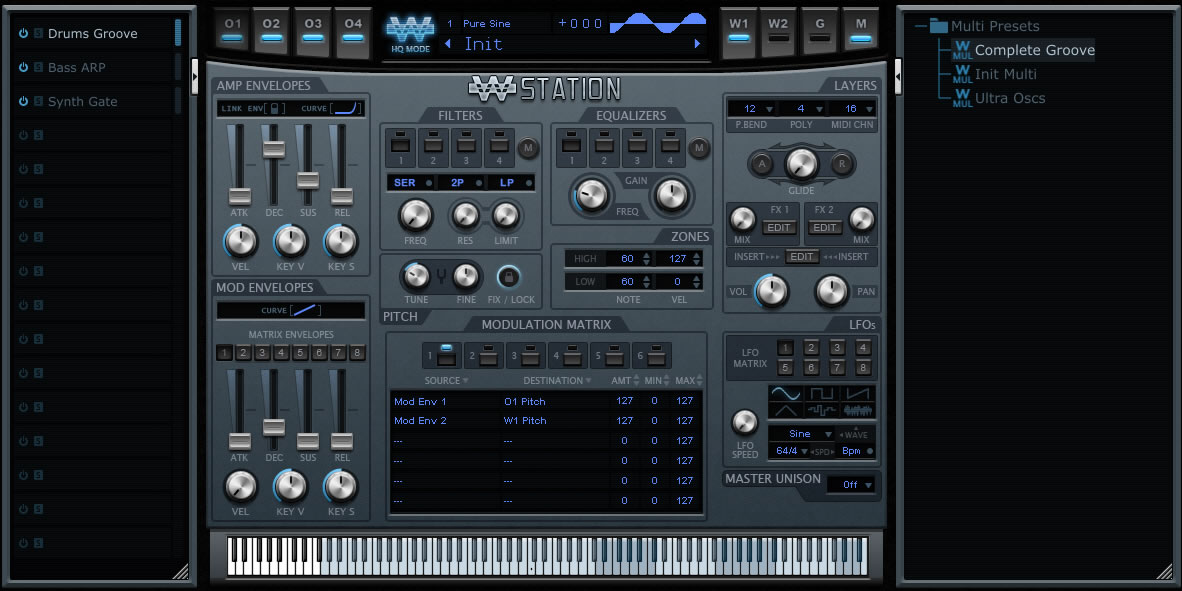Click the Amp Envelopes curve shape icon

(347, 109)
